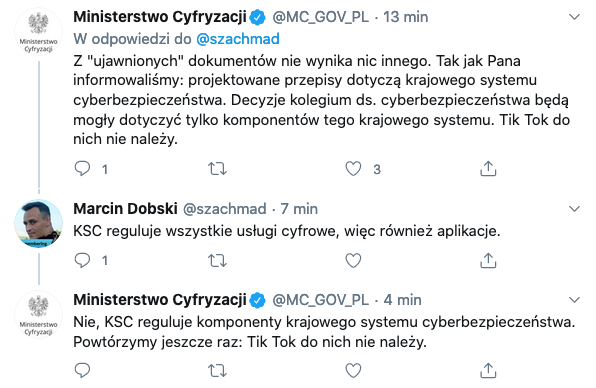596x388 pixels.
Task: Open the chevron menu on the 4 min tweet
Action: (574, 300)
